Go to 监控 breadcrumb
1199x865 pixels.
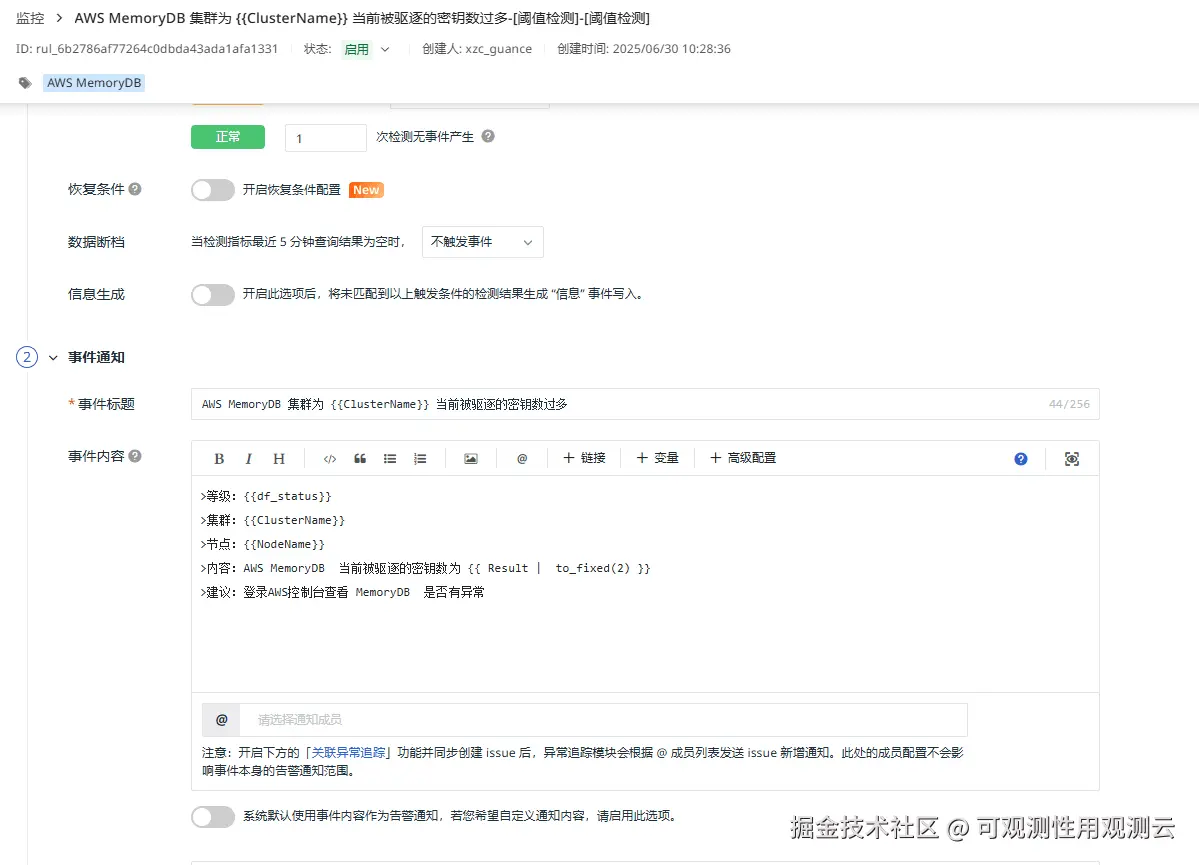pyautogui.click(x=31, y=18)
